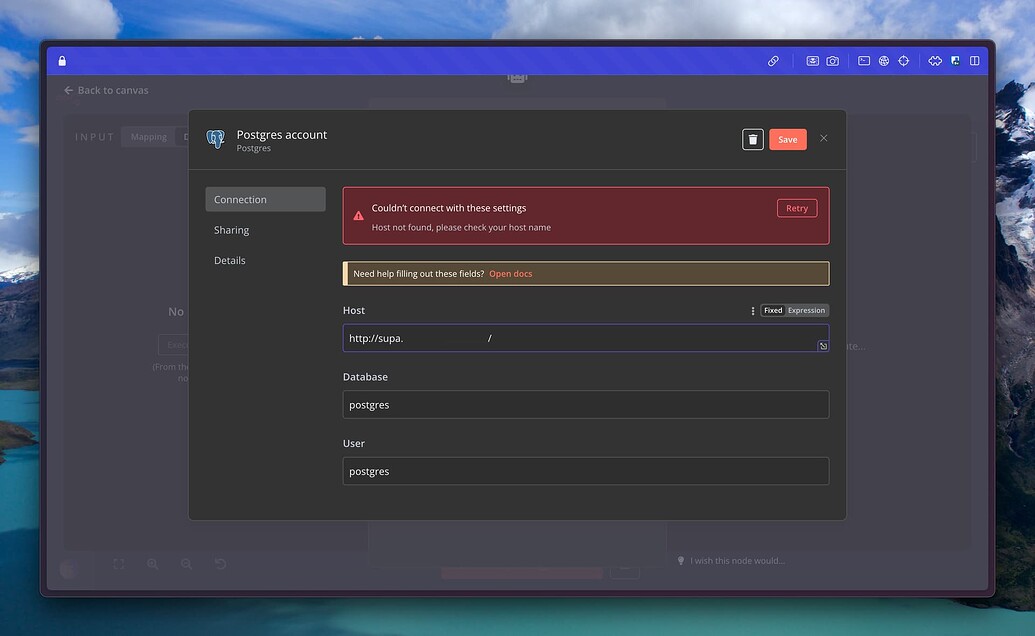Open the Details tab

point(229,260)
